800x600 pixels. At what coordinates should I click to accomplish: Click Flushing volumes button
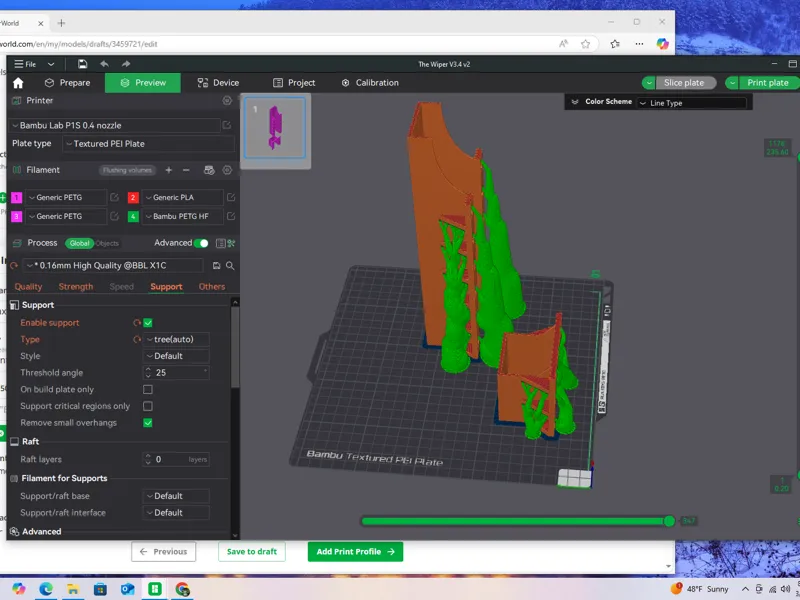(x=127, y=170)
